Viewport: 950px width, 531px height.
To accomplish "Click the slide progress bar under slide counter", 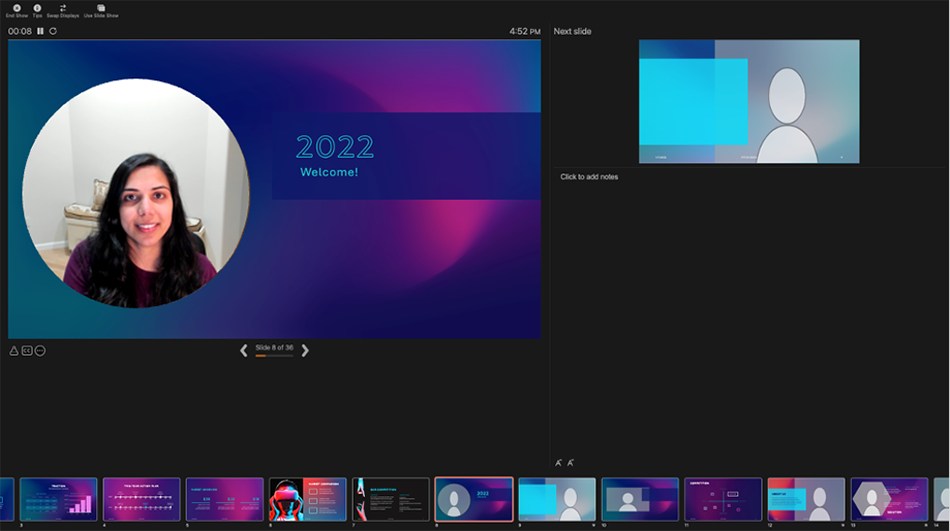I will pos(274,356).
